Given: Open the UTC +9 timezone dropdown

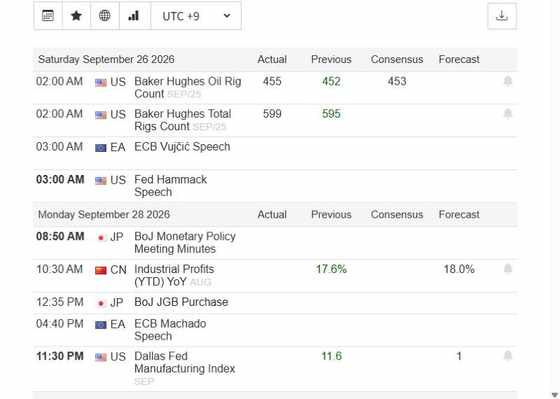Looking at the screenshot, I should click(x=196, y=16).
